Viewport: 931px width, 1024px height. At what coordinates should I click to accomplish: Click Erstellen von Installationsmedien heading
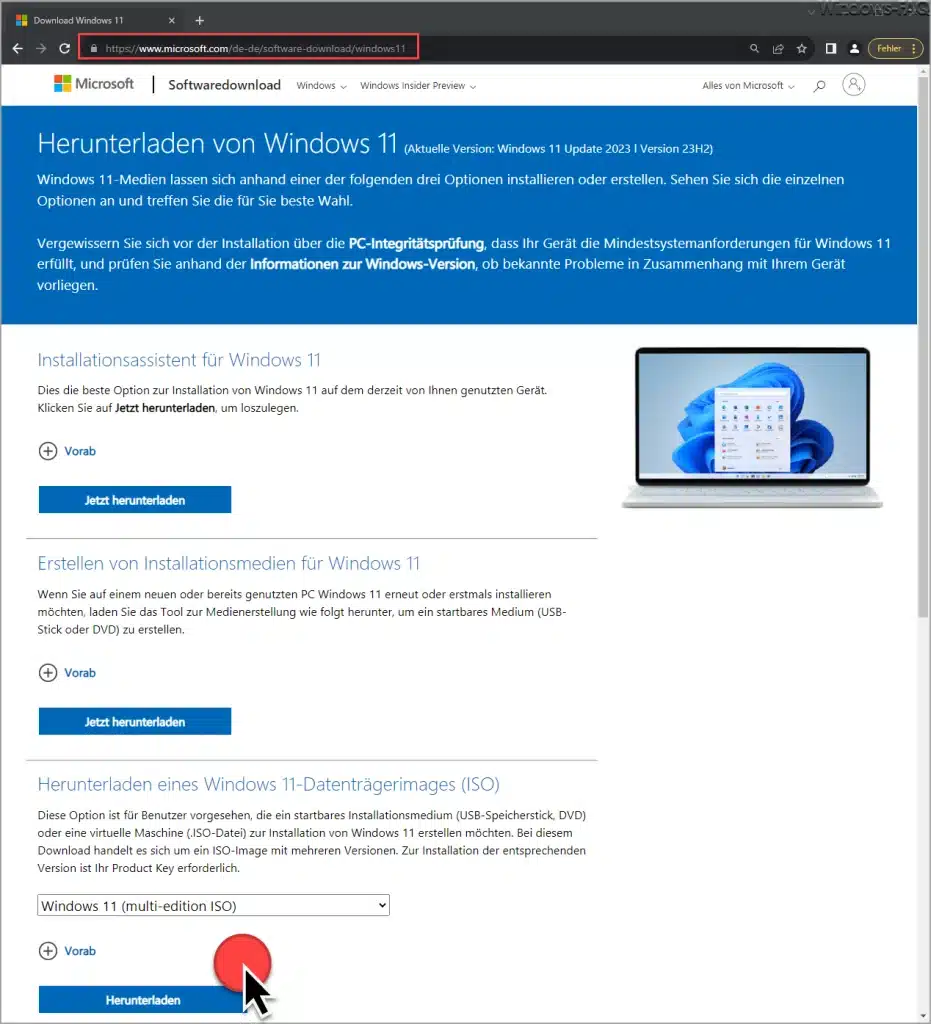click(x=229, y=564)
